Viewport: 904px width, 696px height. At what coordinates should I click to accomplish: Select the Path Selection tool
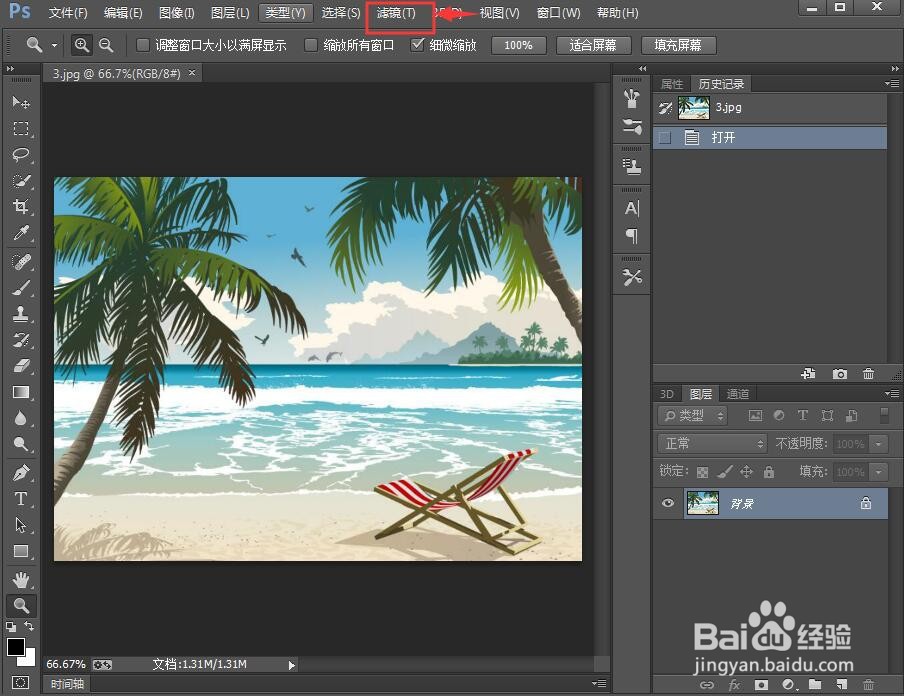coord(21,525)
